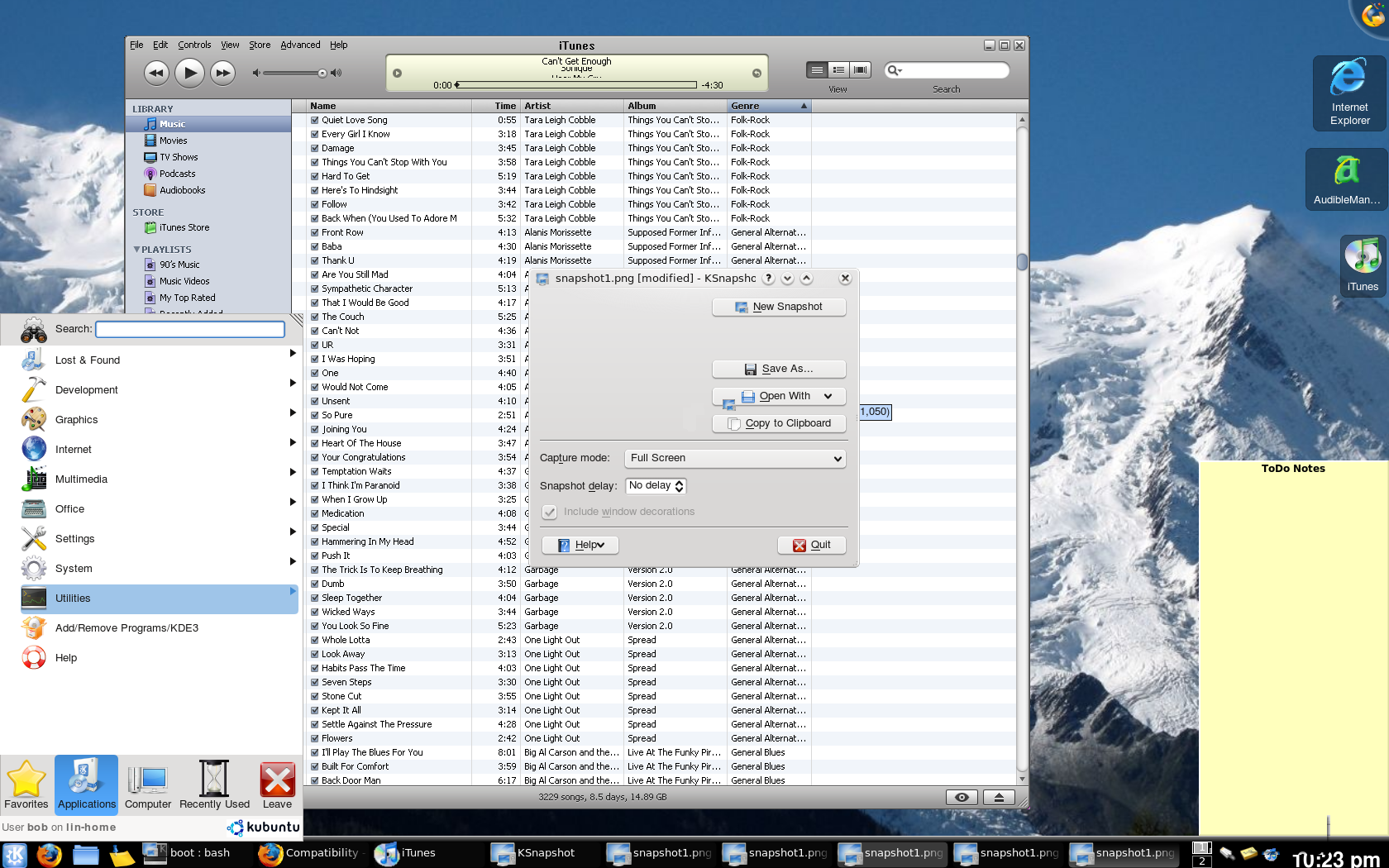Open TV Shows in iTunes sidebar
Viewport: 1389px width, 868px height.
point(178,157)
